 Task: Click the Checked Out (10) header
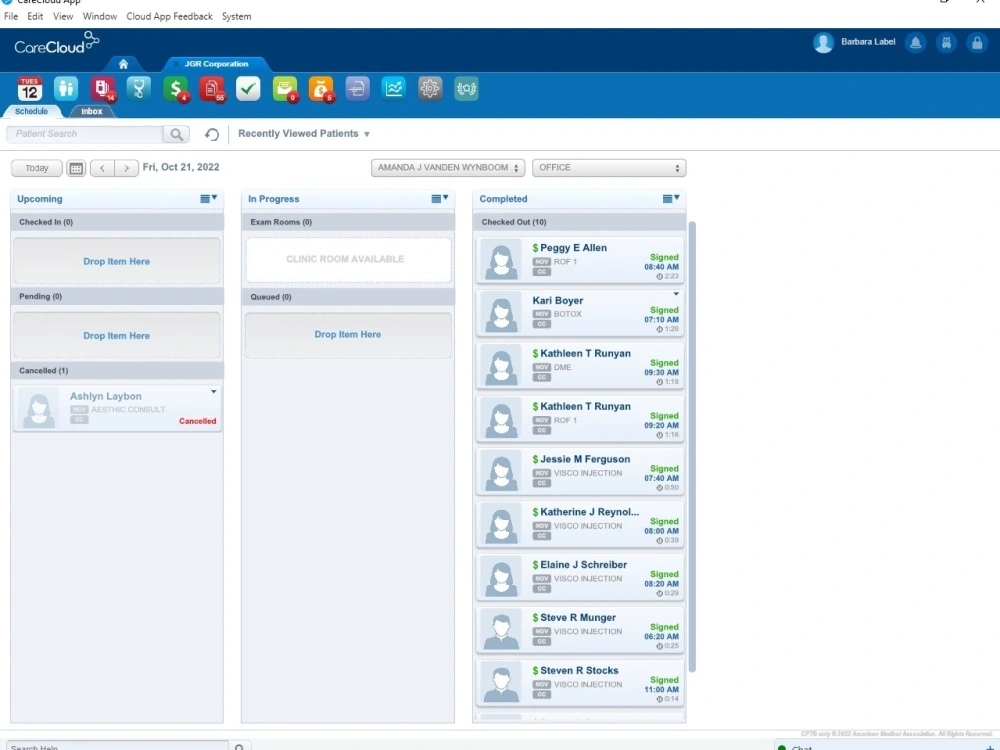580,222
